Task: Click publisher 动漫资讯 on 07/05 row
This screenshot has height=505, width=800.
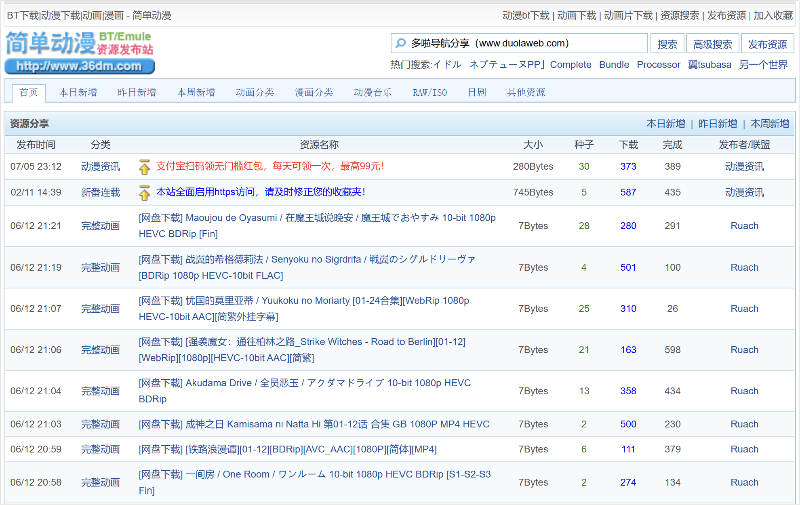Action: tap(744, 167)
